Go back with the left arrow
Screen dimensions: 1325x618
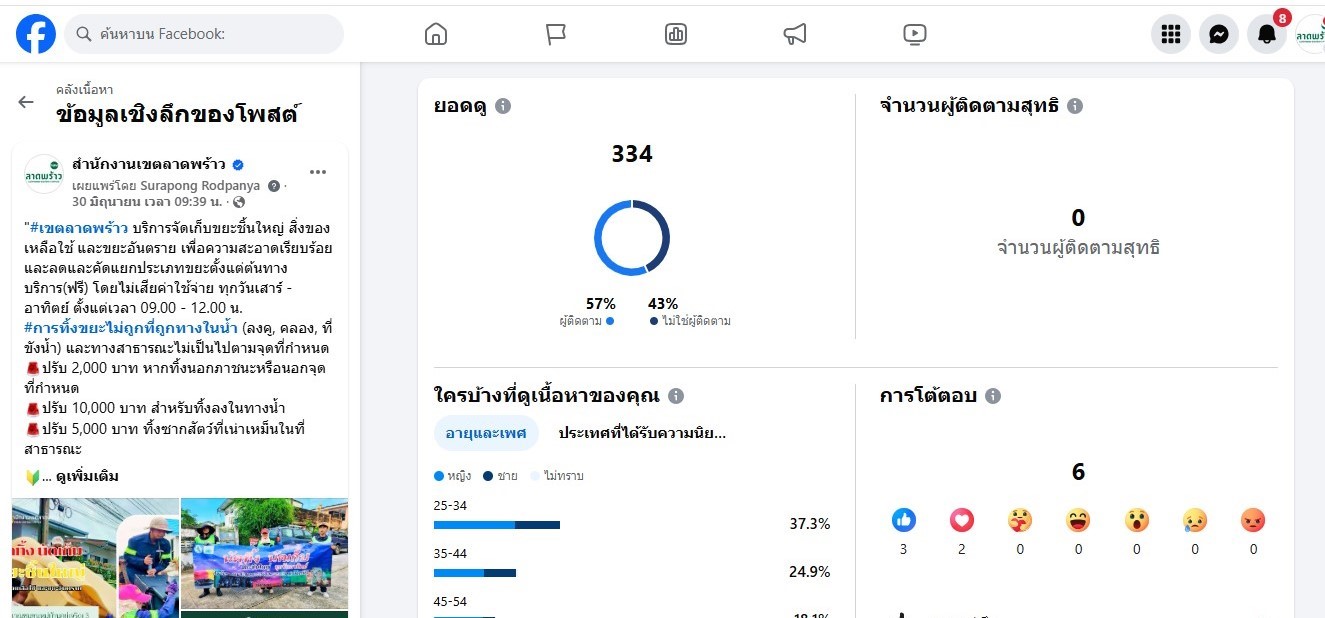26,102
